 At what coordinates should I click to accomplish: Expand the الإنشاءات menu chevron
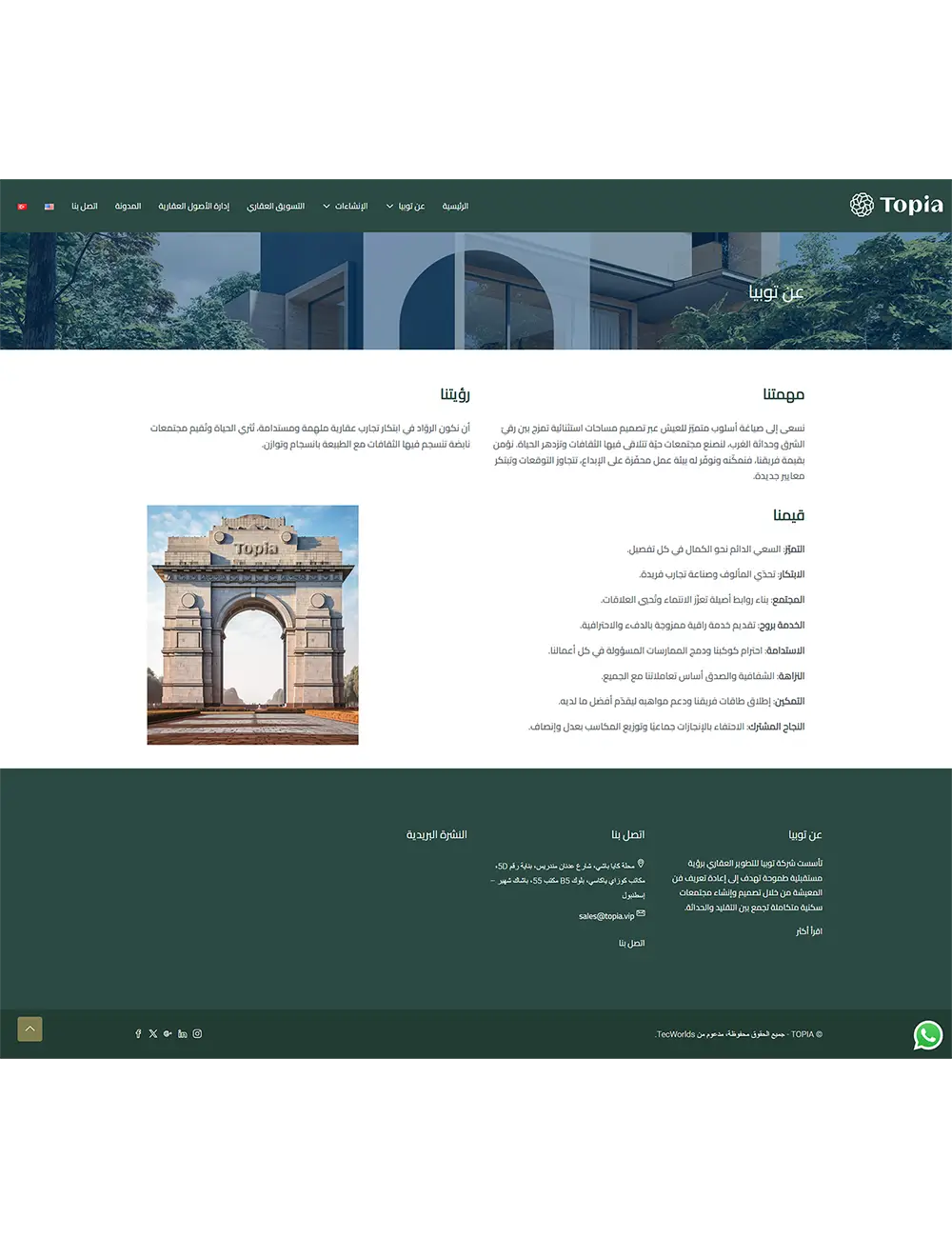click(x=327, y=207)
